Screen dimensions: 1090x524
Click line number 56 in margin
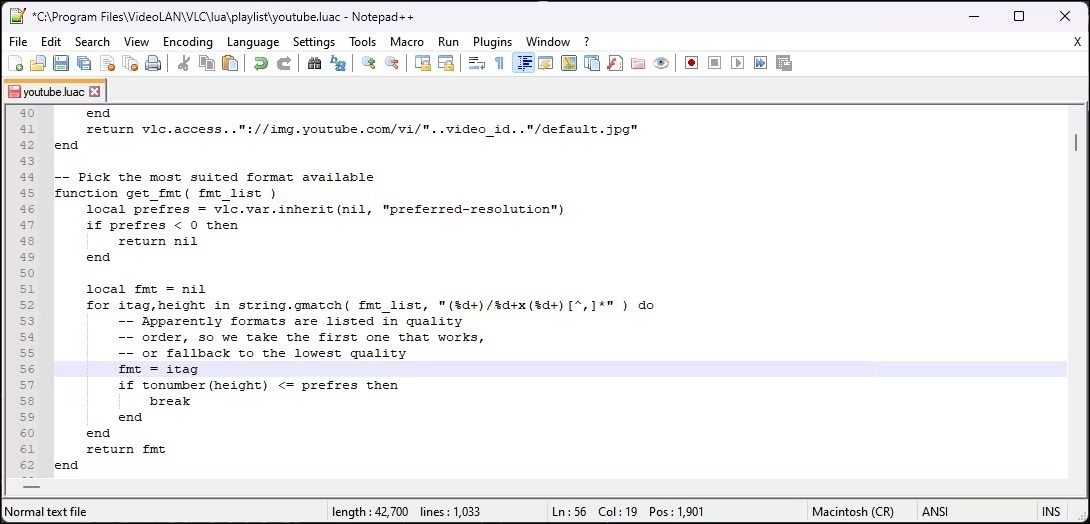[x=27, y=369]
